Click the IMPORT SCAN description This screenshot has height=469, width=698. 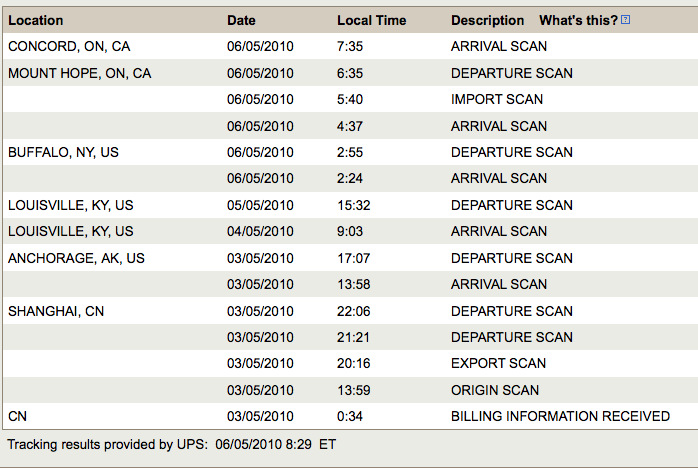[497, 99]
